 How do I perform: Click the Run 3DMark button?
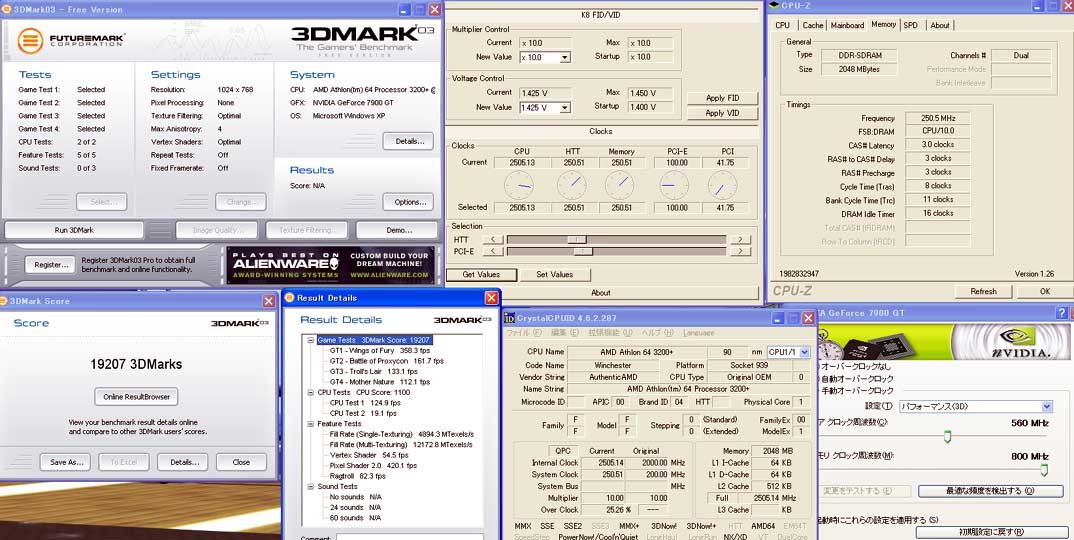point(74,230)
